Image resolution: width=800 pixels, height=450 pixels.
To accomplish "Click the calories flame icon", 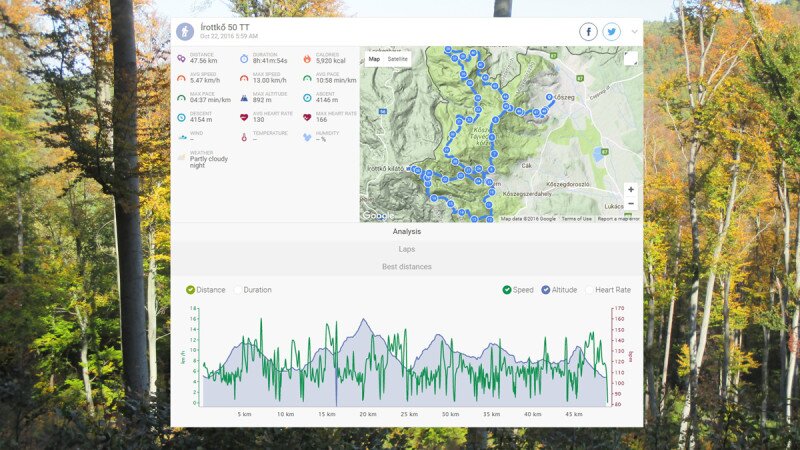I will coord(307,58).
